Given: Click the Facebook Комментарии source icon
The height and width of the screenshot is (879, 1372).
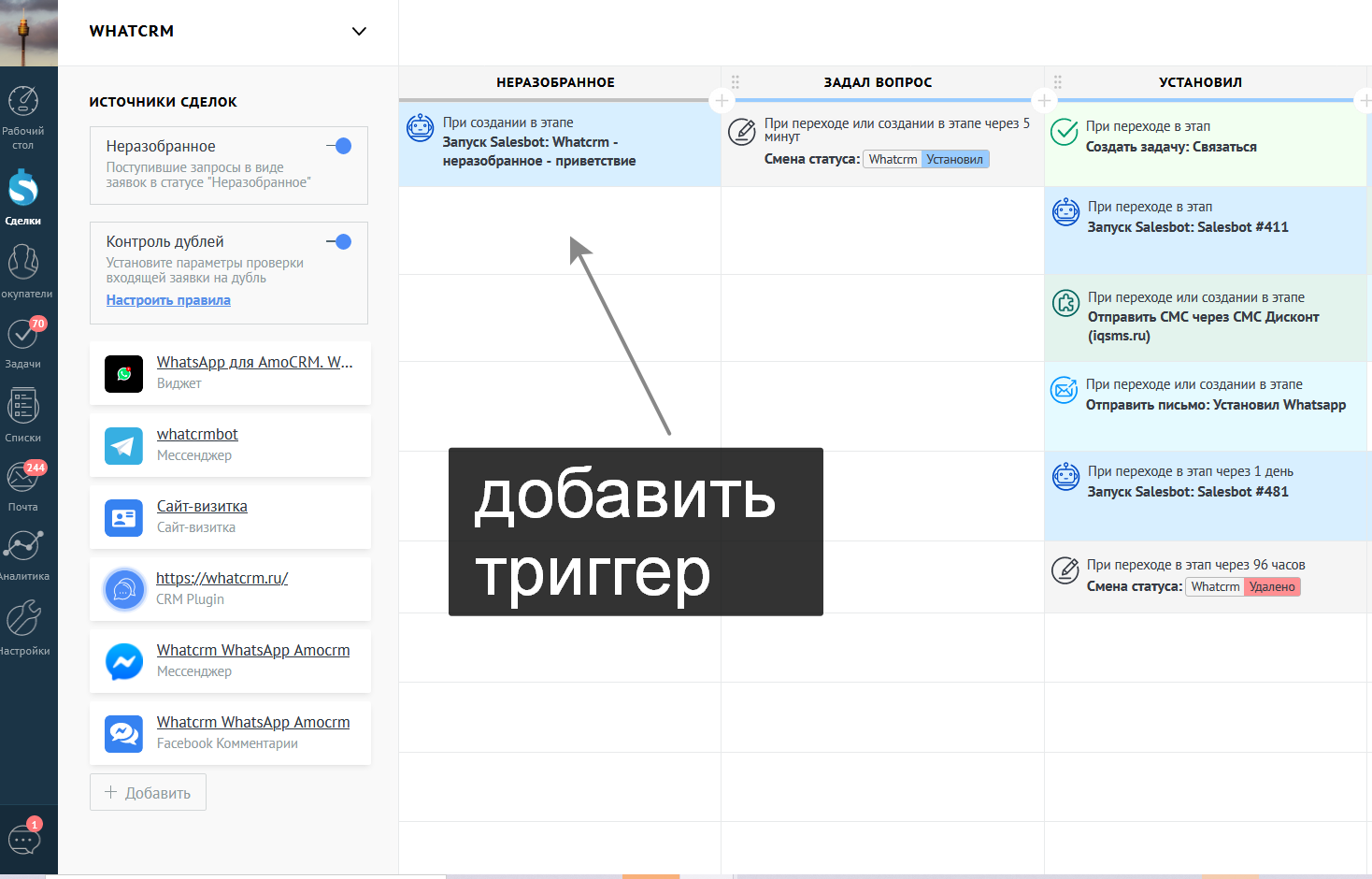Looking at the screenshot, I should pyautogui.click(x=123, y=734).
